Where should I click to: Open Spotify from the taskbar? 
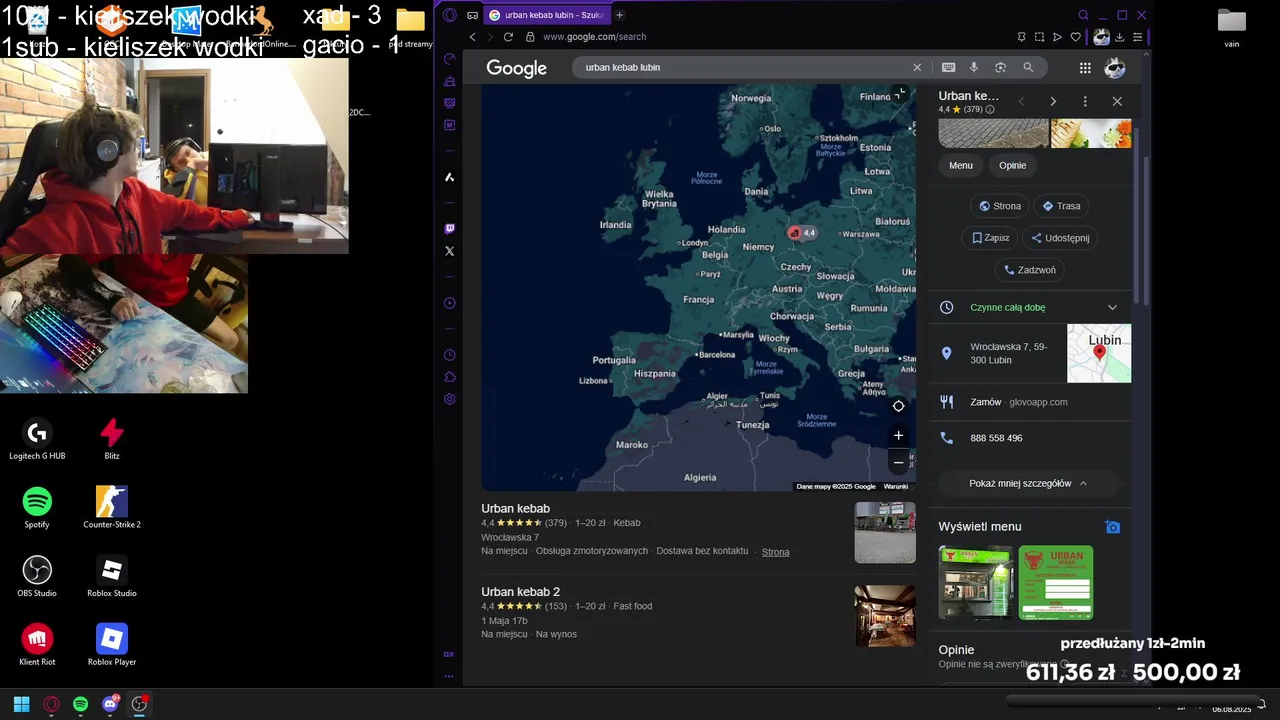coord(80,704)
